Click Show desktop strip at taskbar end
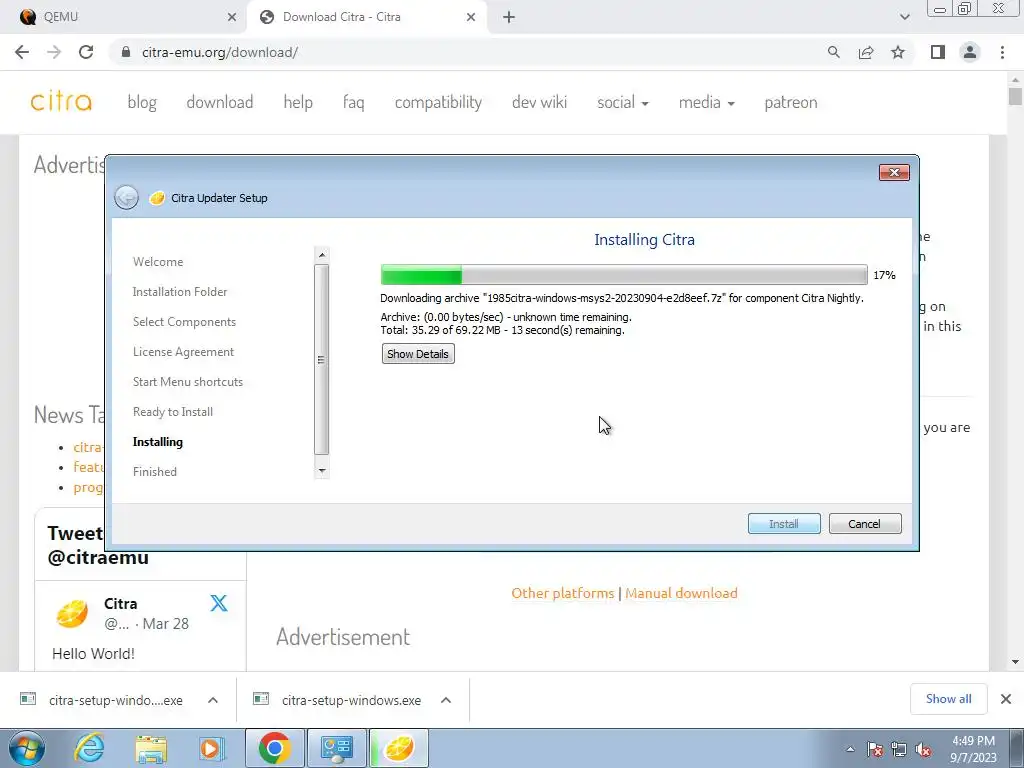Image resolution: width=1024 pixels, height=768 pixels. pyautogui.click(x=1016, y=748)
